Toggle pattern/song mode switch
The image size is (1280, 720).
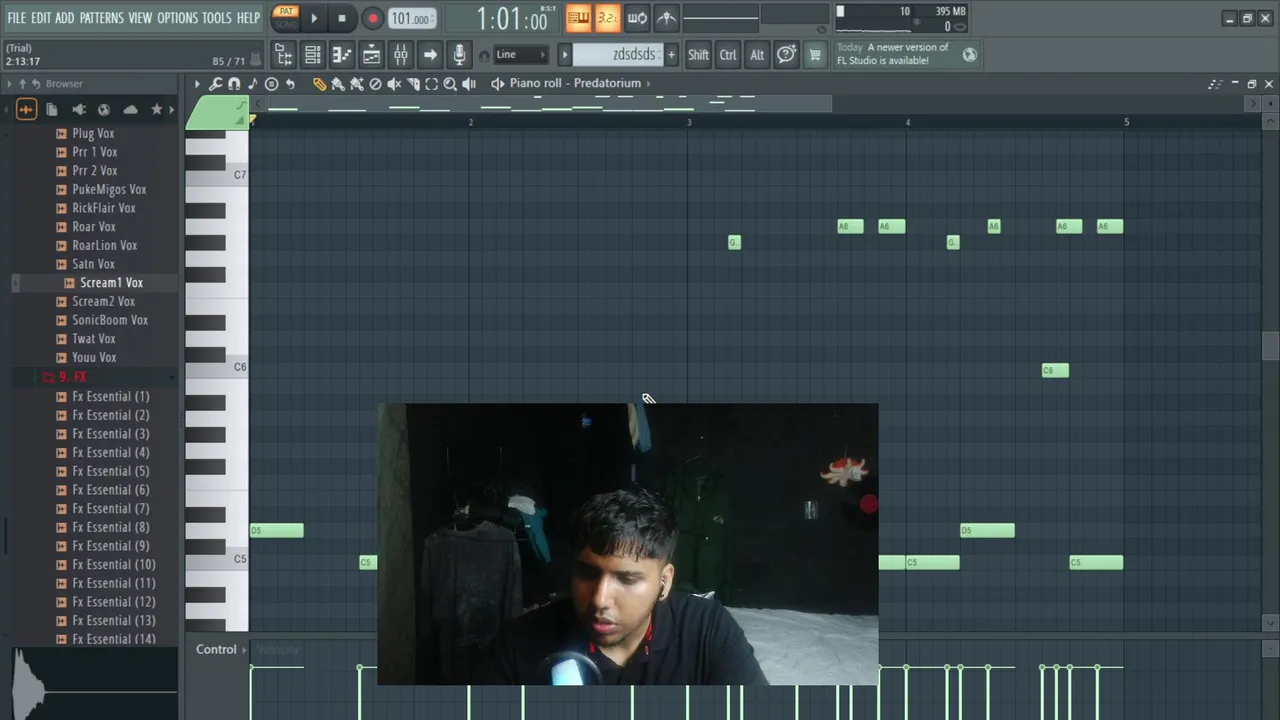pos(286,17)
